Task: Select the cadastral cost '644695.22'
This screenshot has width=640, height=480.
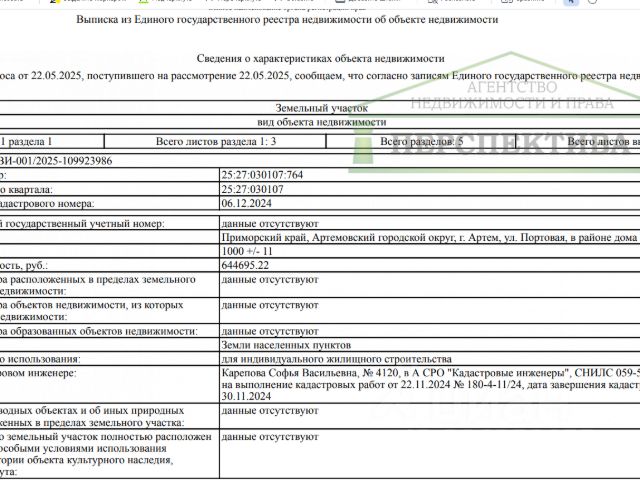Action: (x=245, y=265)
